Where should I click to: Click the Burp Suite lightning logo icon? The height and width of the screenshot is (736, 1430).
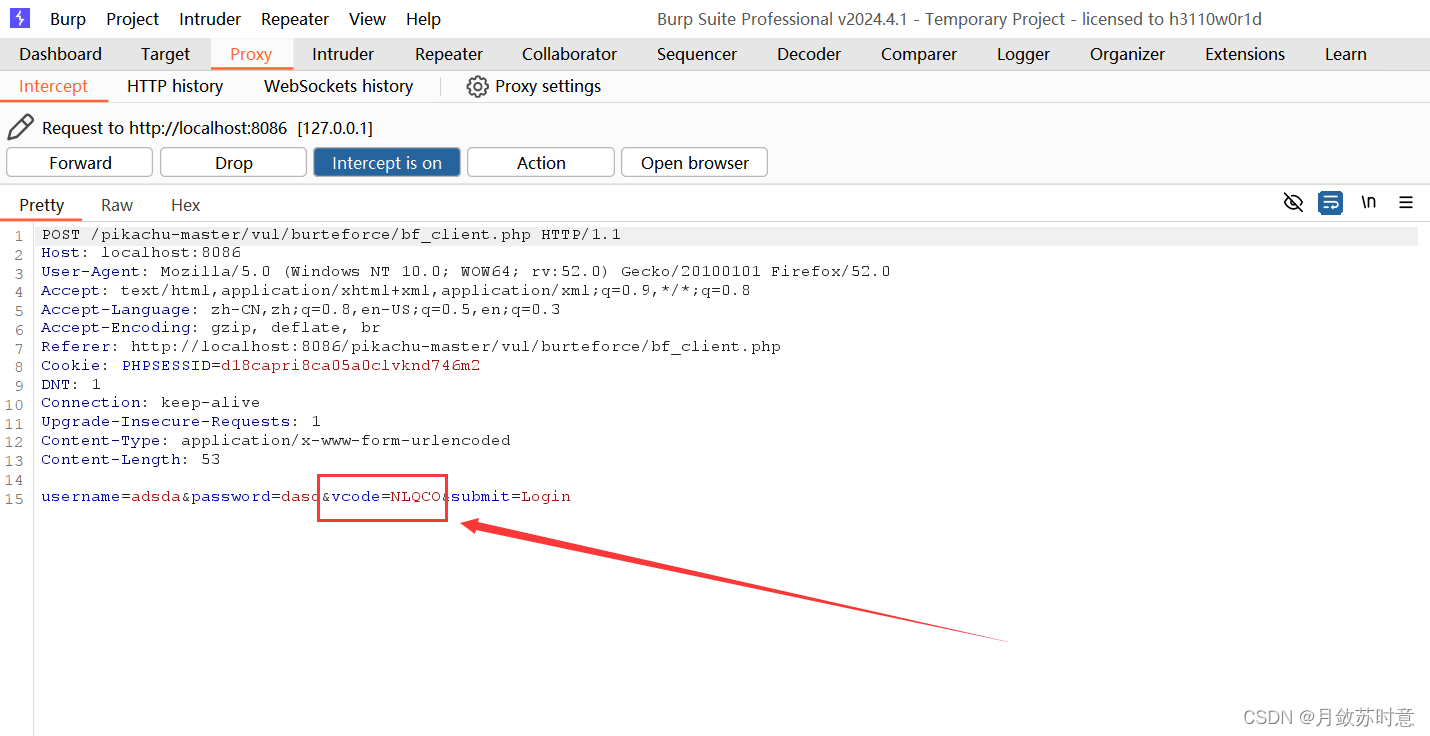[20, 18]
